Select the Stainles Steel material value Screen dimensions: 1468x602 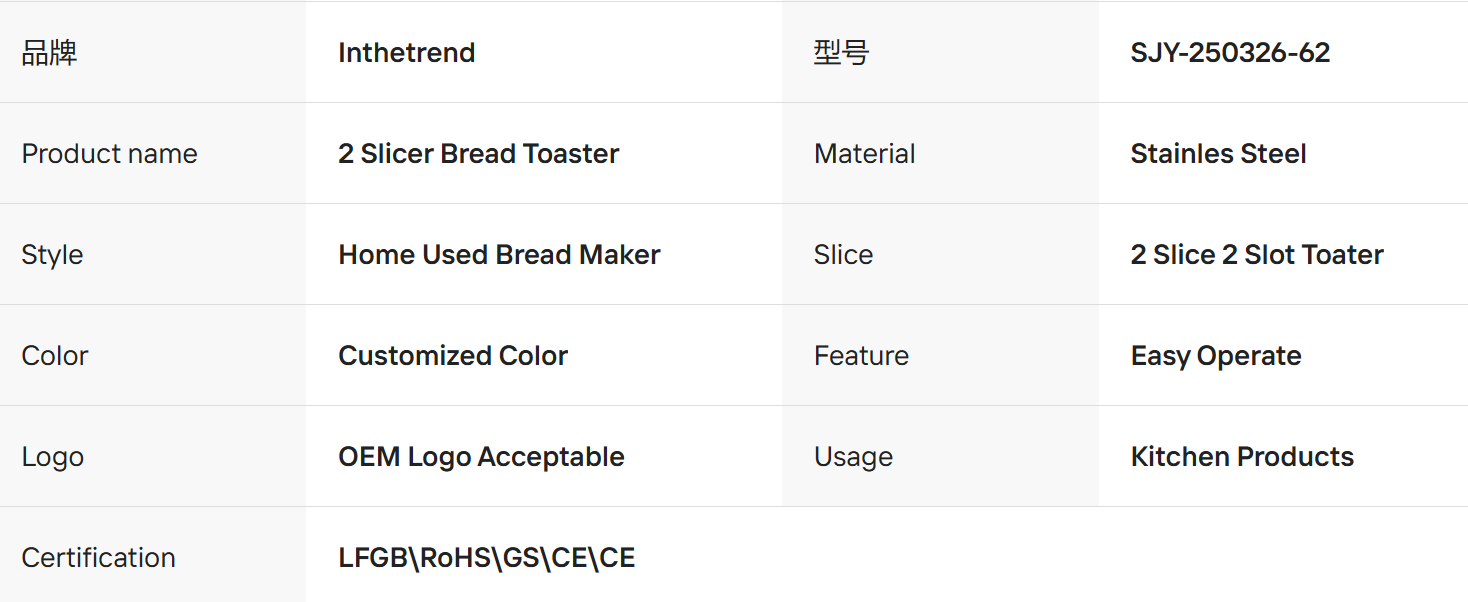point(1218,154)
